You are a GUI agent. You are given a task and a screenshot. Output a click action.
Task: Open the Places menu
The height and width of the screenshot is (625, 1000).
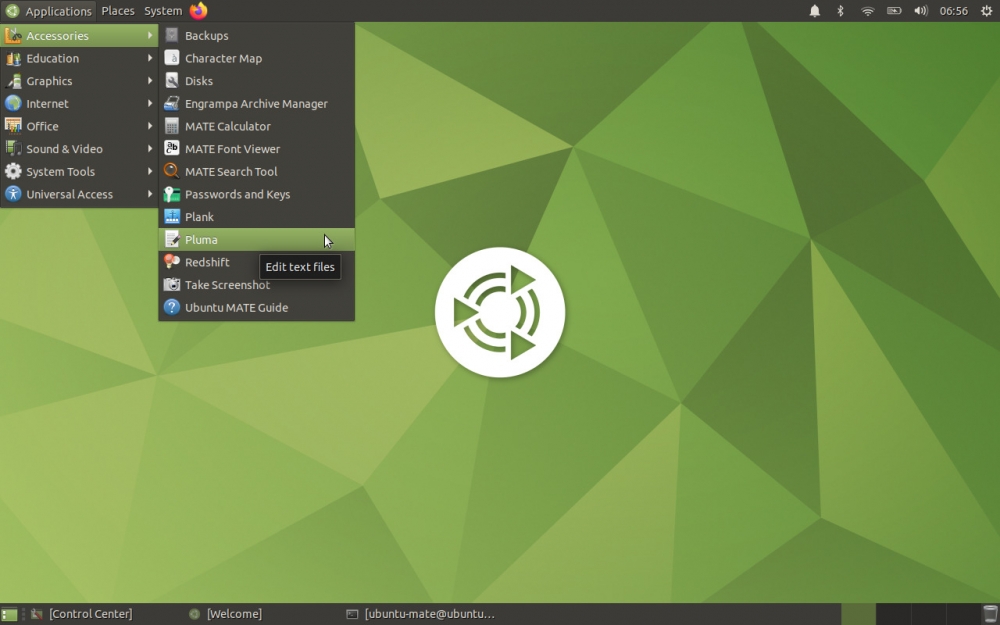point(118,11)
